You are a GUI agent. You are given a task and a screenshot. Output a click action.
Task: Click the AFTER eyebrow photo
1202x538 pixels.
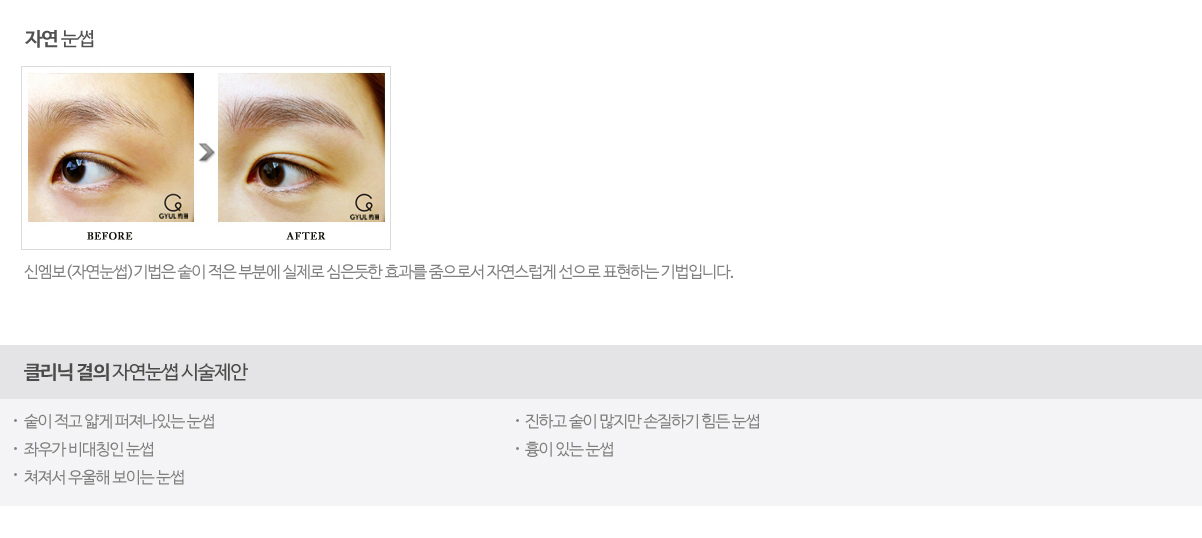301,147
